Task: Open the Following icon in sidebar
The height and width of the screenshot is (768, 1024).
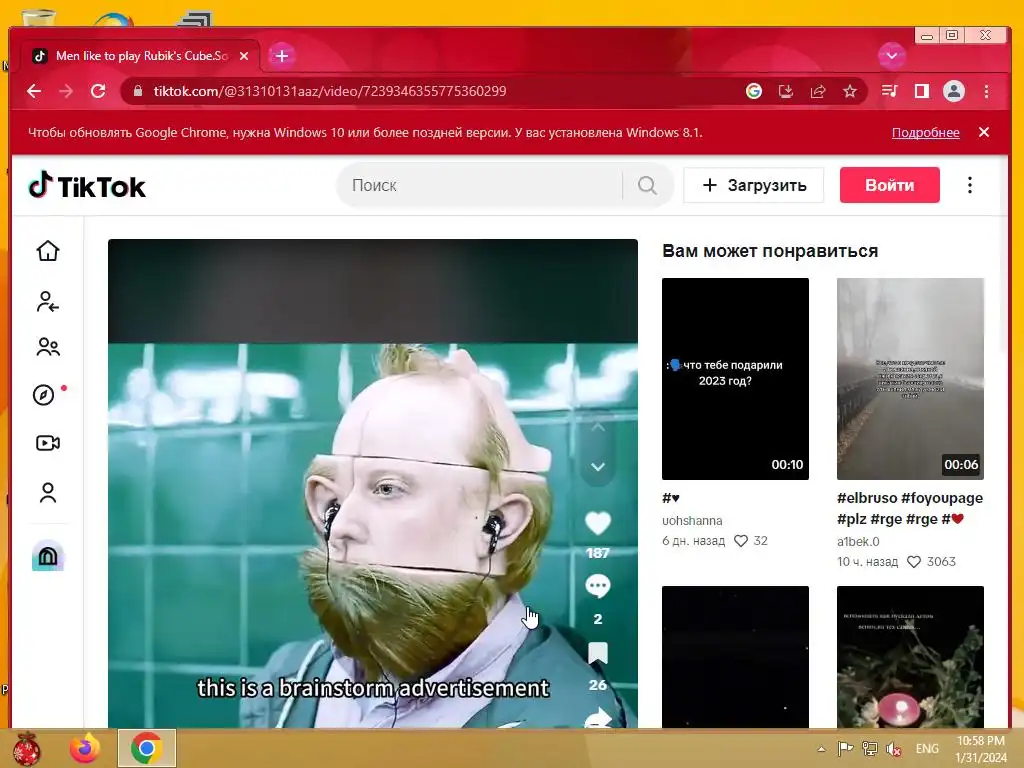Action: [48, 302]
